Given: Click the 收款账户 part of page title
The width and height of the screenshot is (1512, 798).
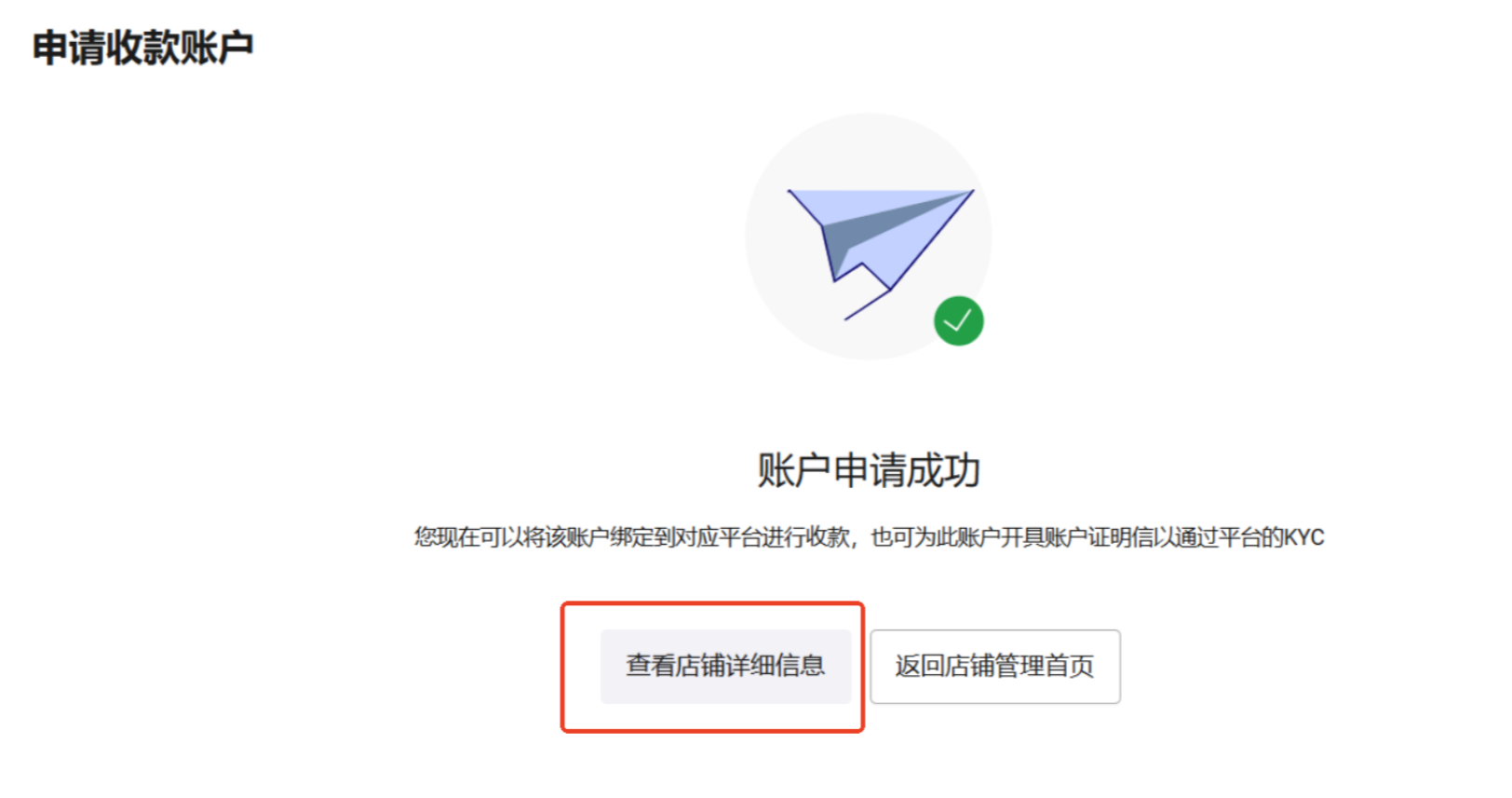Looking at the screenshot, I should 181,47.
